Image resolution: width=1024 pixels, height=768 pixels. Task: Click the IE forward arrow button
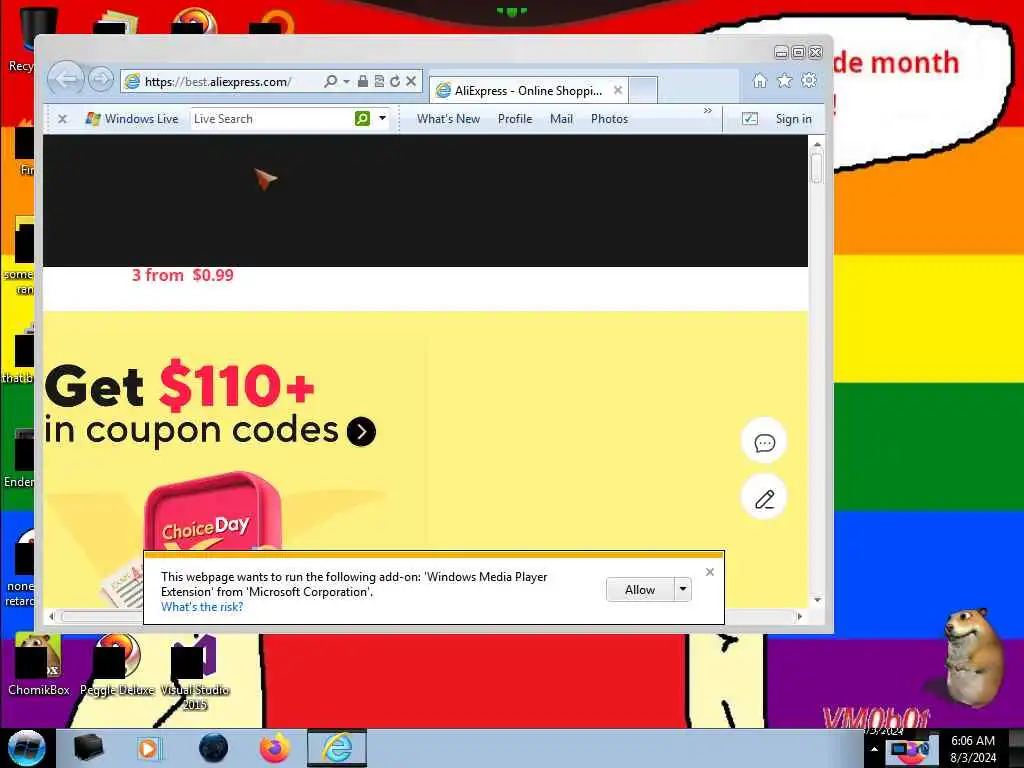point(101,80)
